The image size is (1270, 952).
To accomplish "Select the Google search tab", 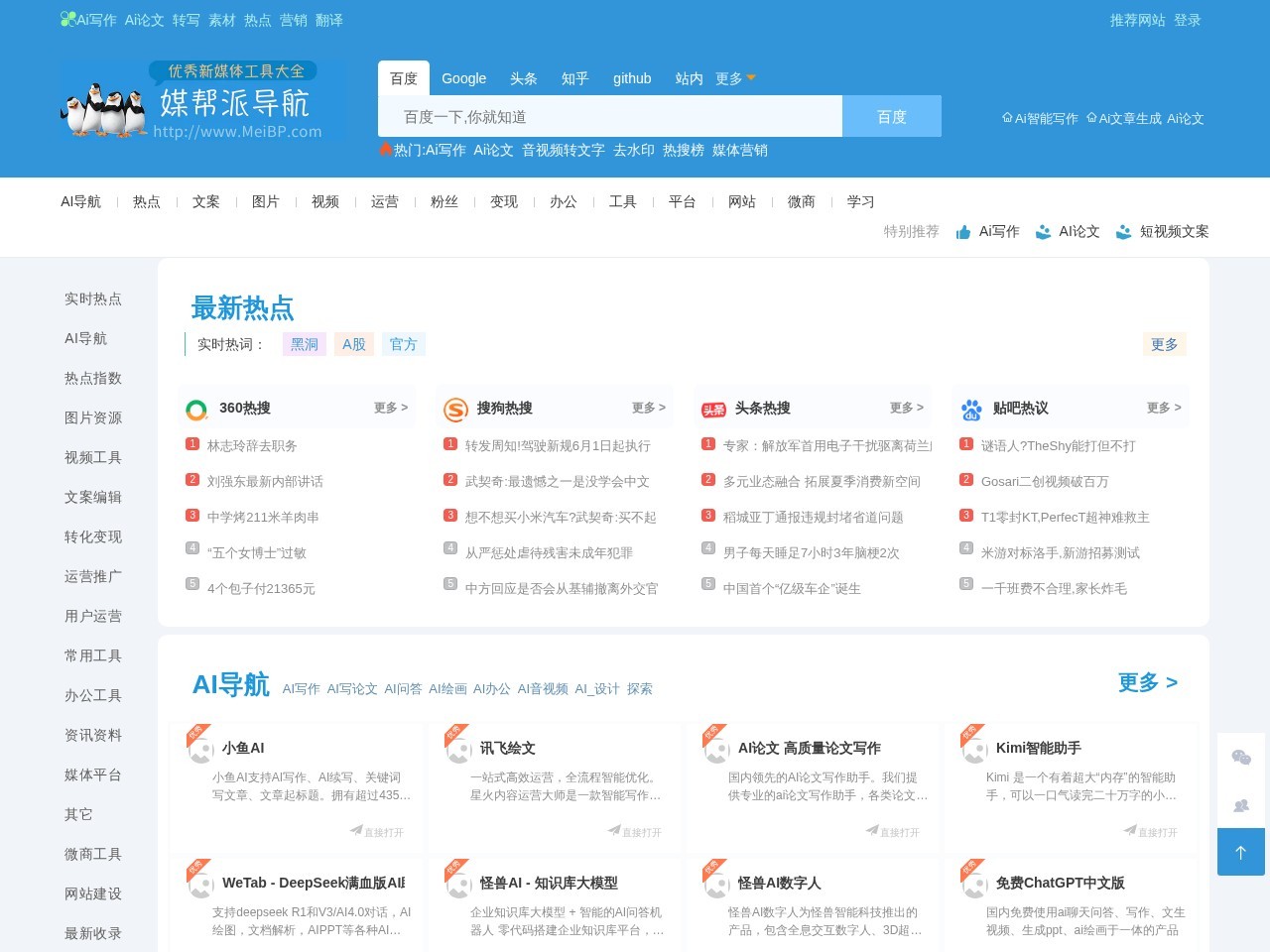I will pyautogui.click(x=464, y=78).
